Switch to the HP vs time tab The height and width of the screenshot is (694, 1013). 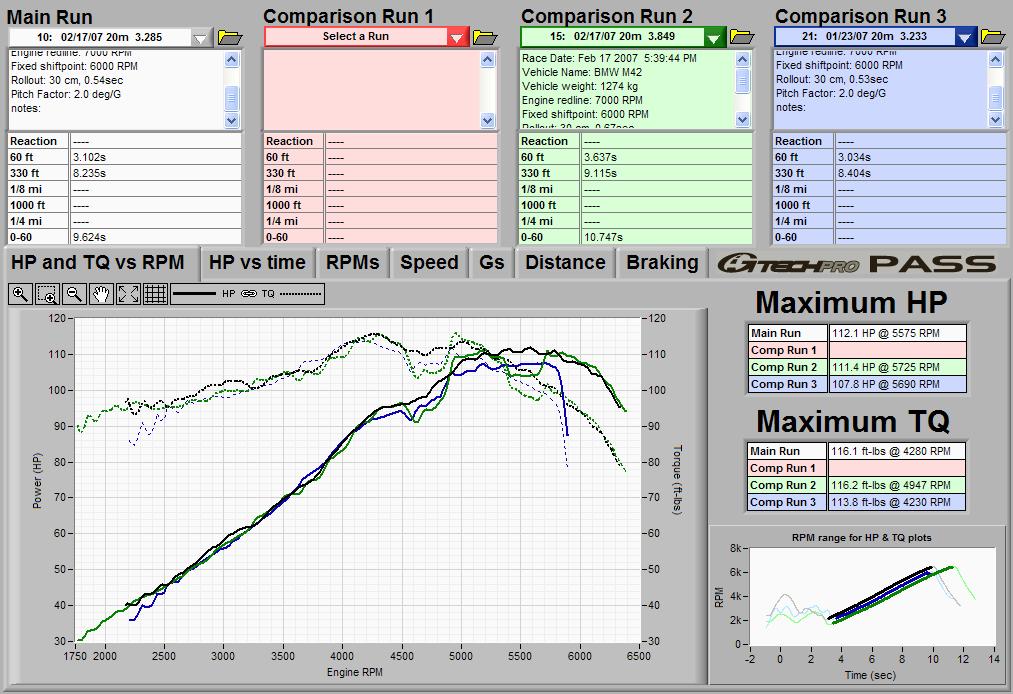[x=257, y=263]
